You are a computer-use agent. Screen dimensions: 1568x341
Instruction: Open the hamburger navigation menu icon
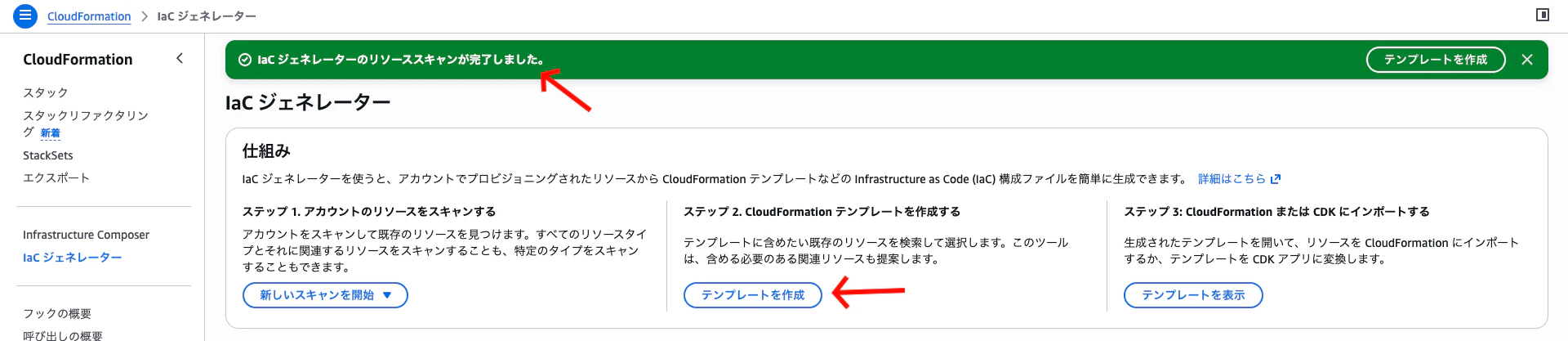25,16
